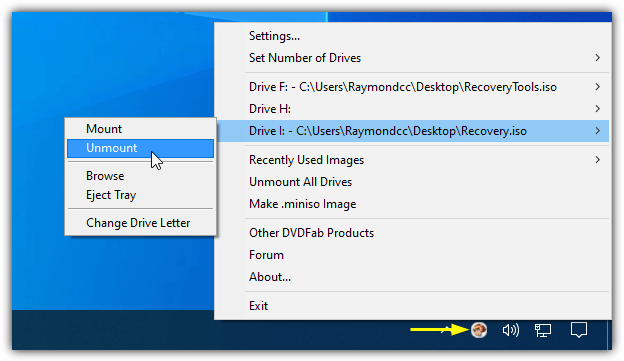Open the Action Center notification icon
Screen dimensions: 624x361
click(x=579, y=330)
